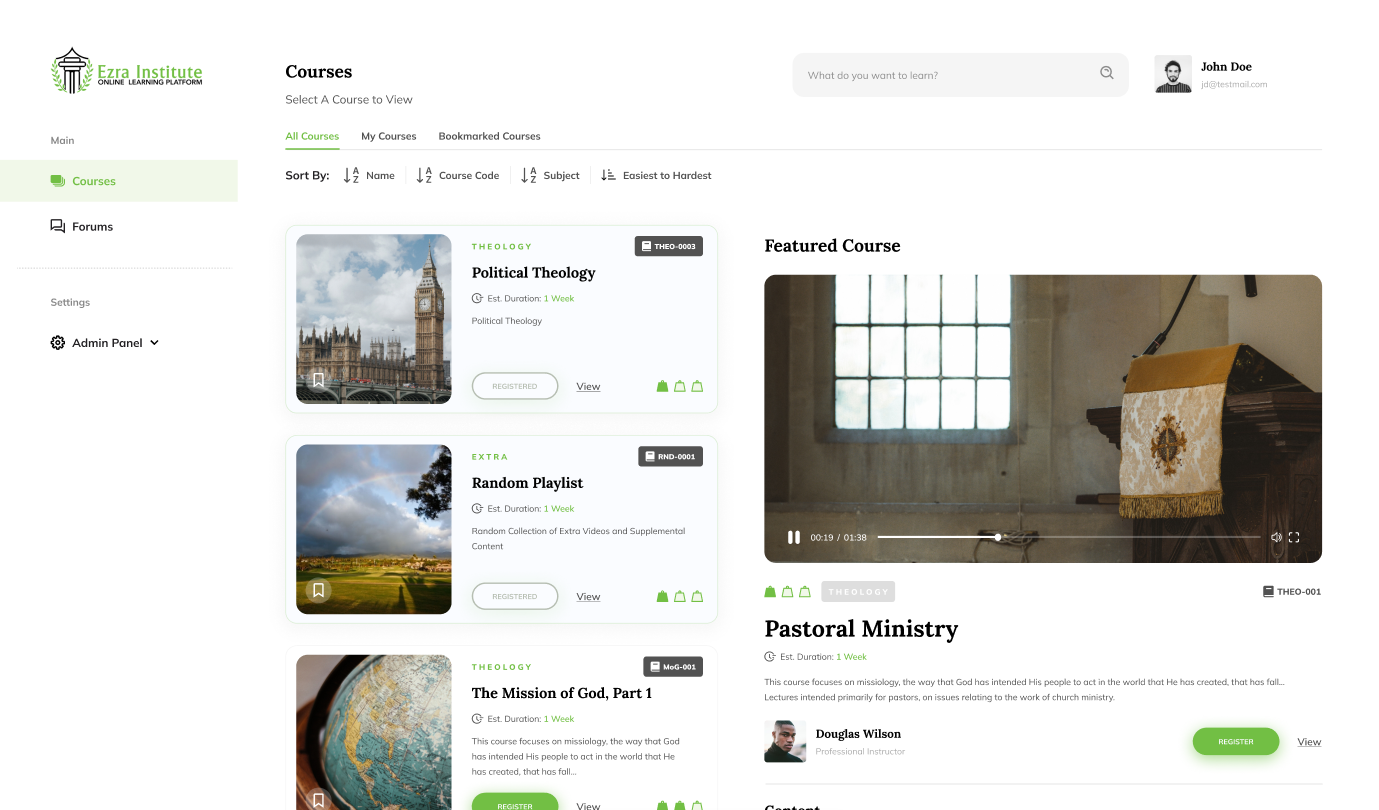The width and height of the screenshot is (1379, 810).
Task: Click the Political Theology difficulty weight icons
Action: (x=680, y=386)
